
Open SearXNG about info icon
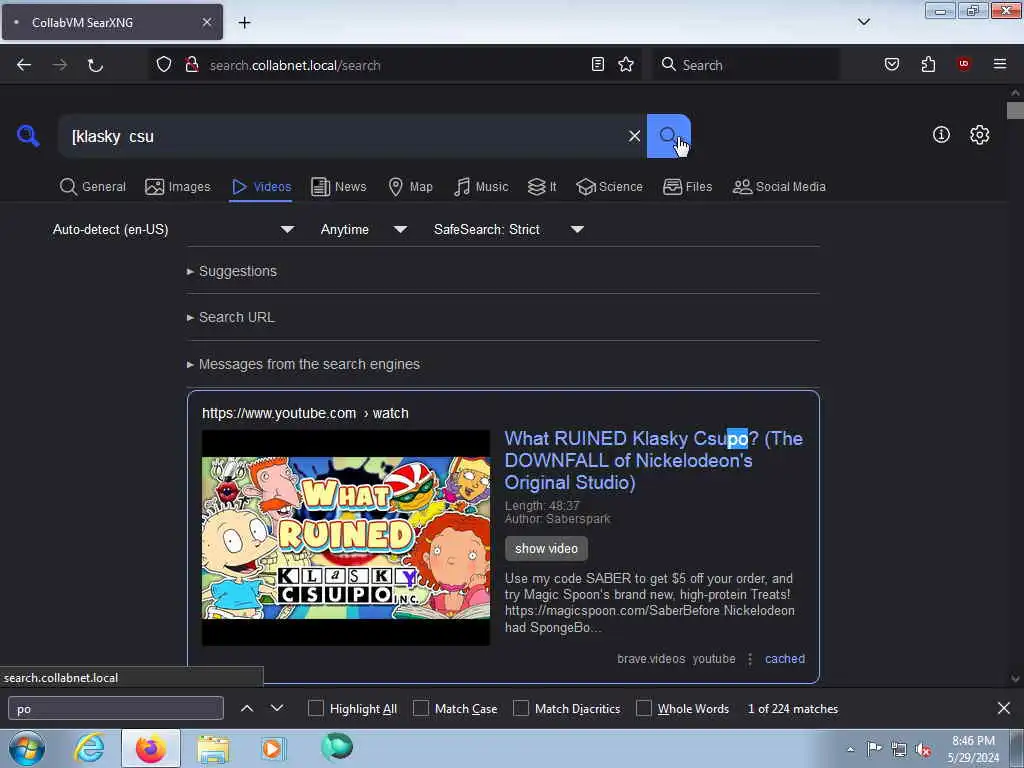[941, 135]
